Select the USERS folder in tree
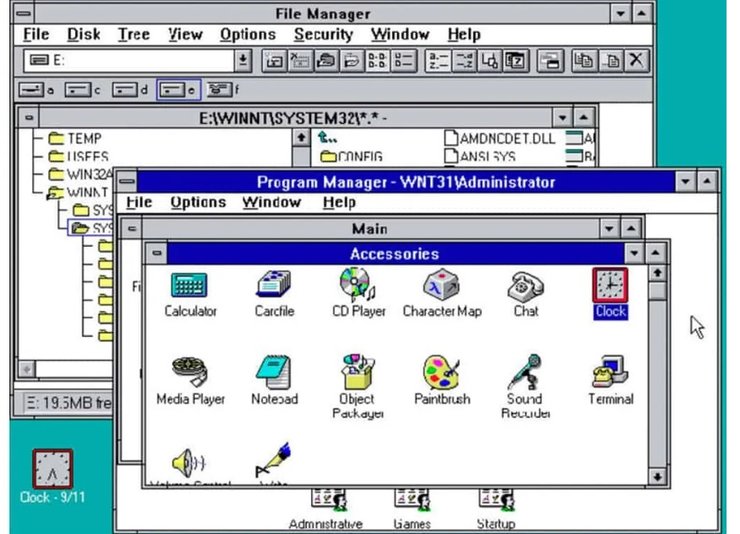The height and width of the screenshot is (534, 740). click(x=78, y=156)
